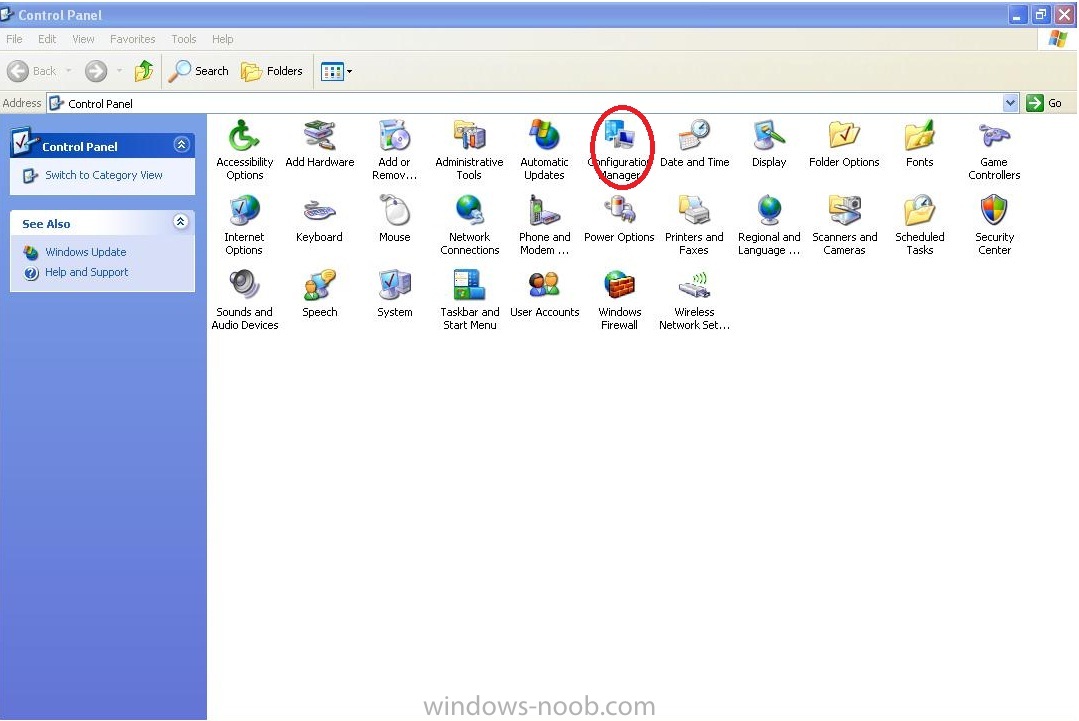
Task: Open User Accounts icon
Action: click(544, 293)
